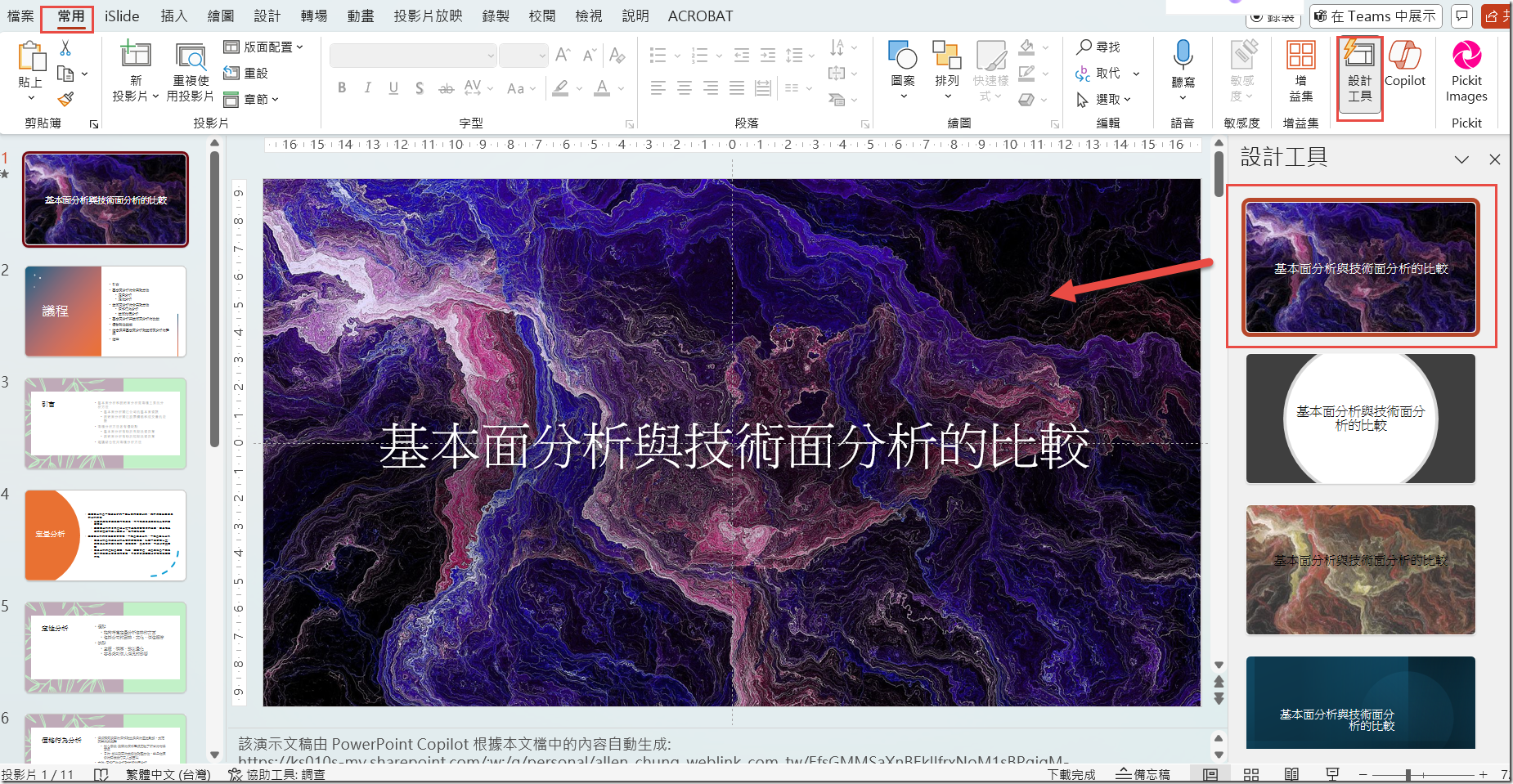Close the Designer (設計工具) pane
This screenshot has width=1513, height=784.
[1494, 159]
